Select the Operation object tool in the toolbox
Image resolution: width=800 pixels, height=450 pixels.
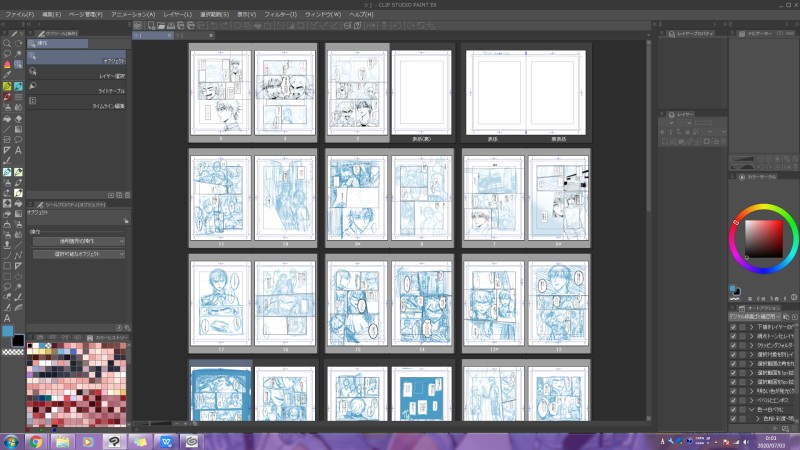click(18, 64)
